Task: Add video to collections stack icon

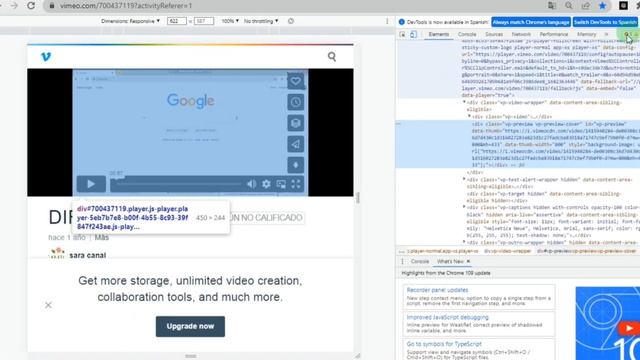Action: (x=296, y=123)
